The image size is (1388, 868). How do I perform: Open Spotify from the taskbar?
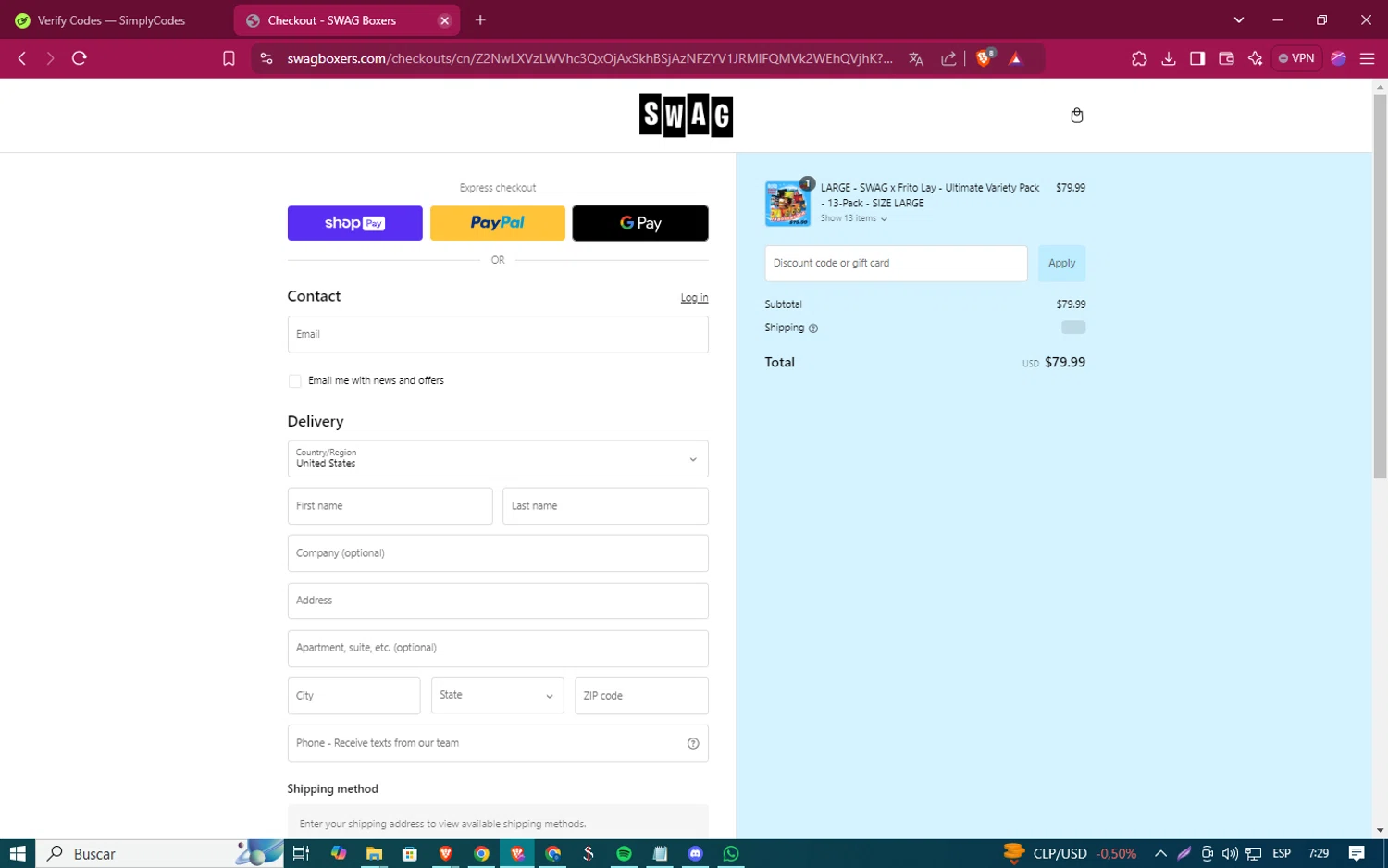[624, 853]
